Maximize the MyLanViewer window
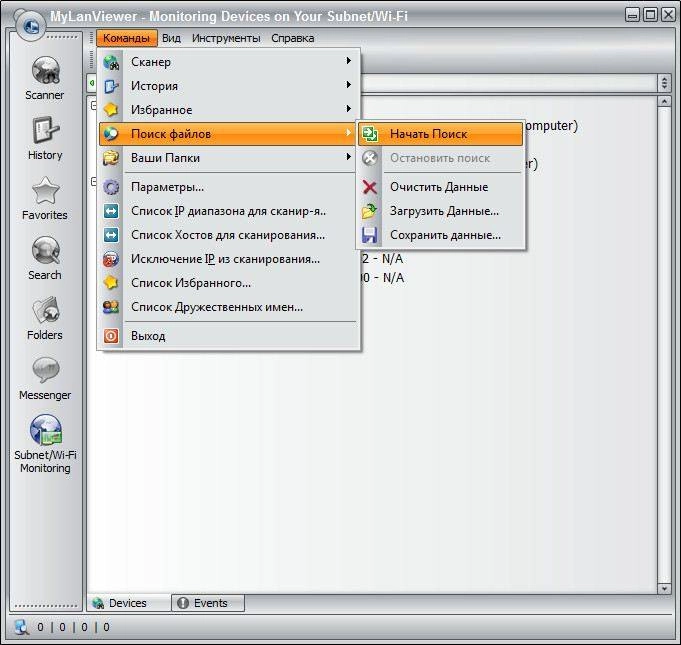The height and width of the screenshot is (645, 681). [x=650, y=15]
